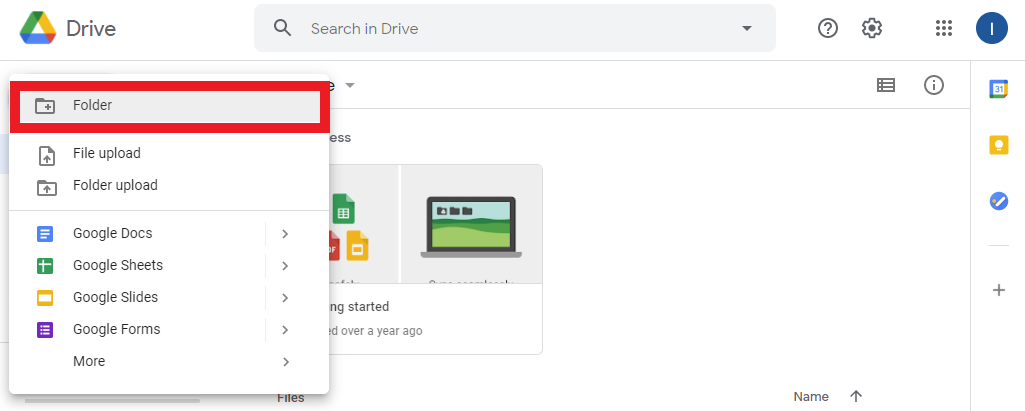Viewport: 1025px width, 411px height.
Task: Open the account avatar labeled I
Action: (x=992, y=28)
